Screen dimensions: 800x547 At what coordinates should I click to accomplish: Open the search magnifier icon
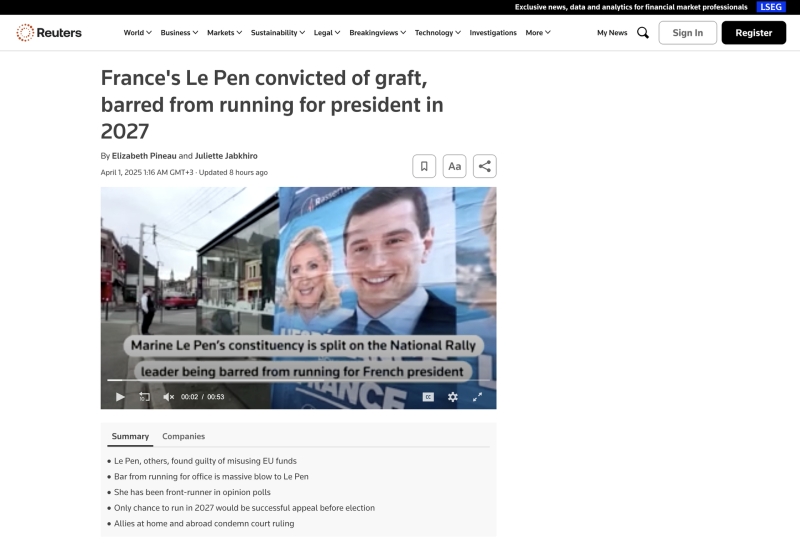pyautogui.click(x=643, y=33)
